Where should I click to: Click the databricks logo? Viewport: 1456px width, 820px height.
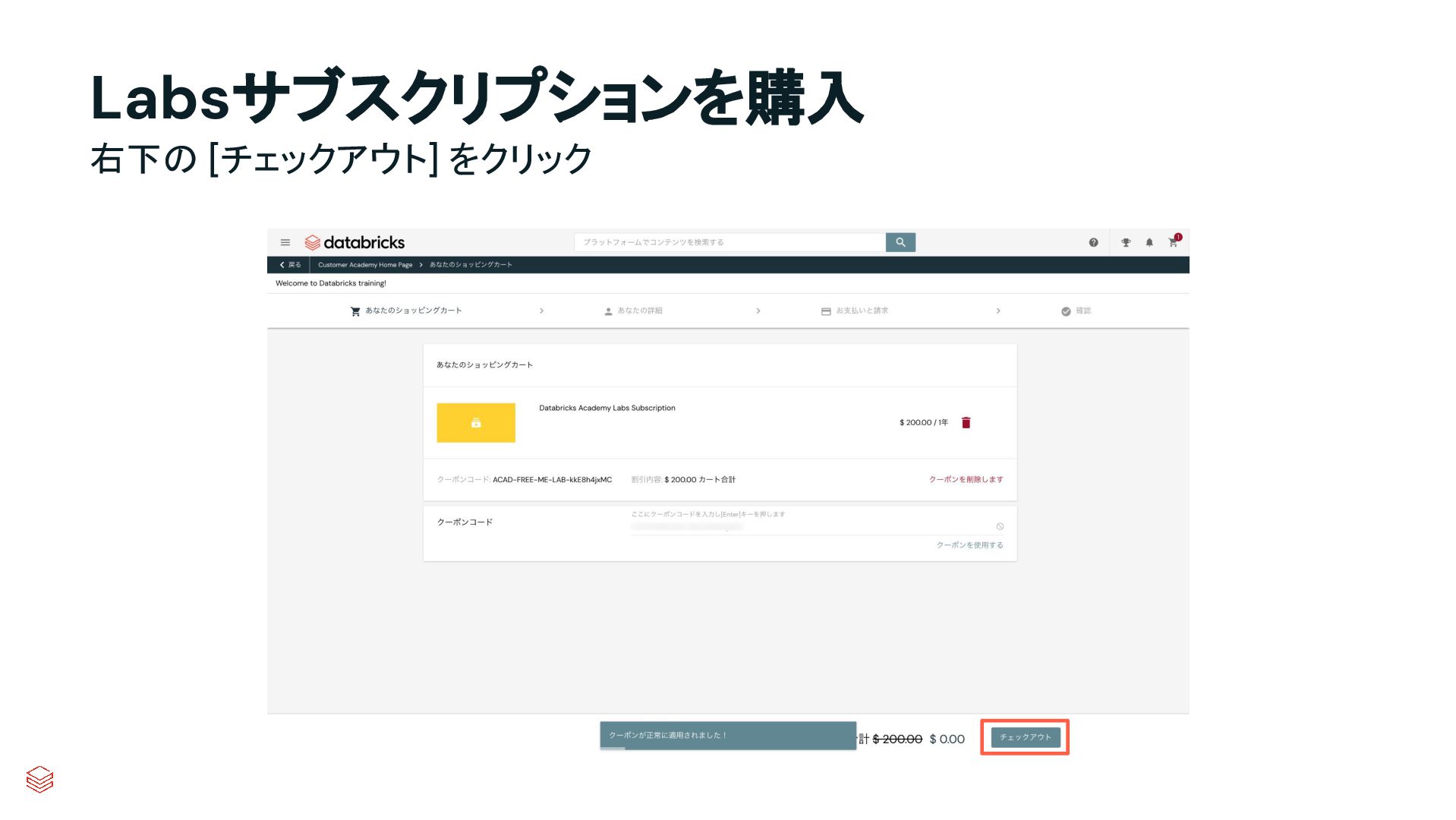tap(355, 243)
